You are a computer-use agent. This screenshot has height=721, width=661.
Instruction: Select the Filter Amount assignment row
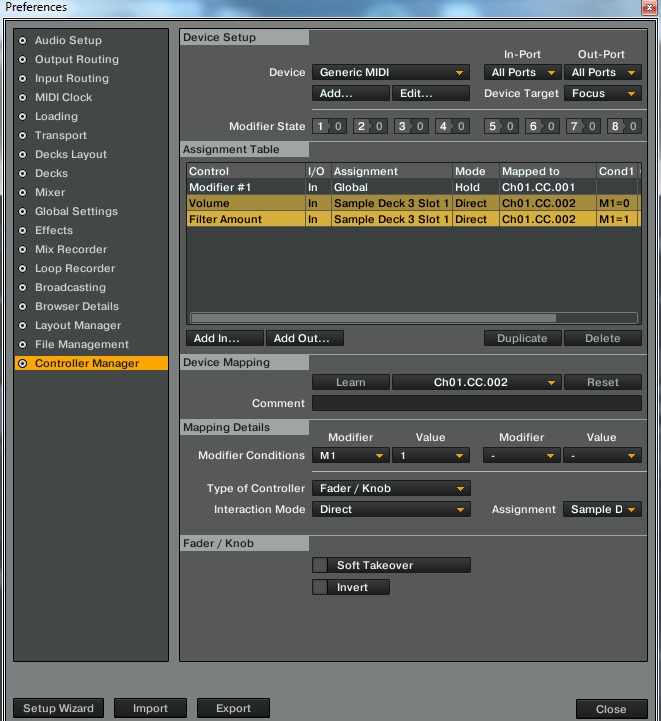412,219
